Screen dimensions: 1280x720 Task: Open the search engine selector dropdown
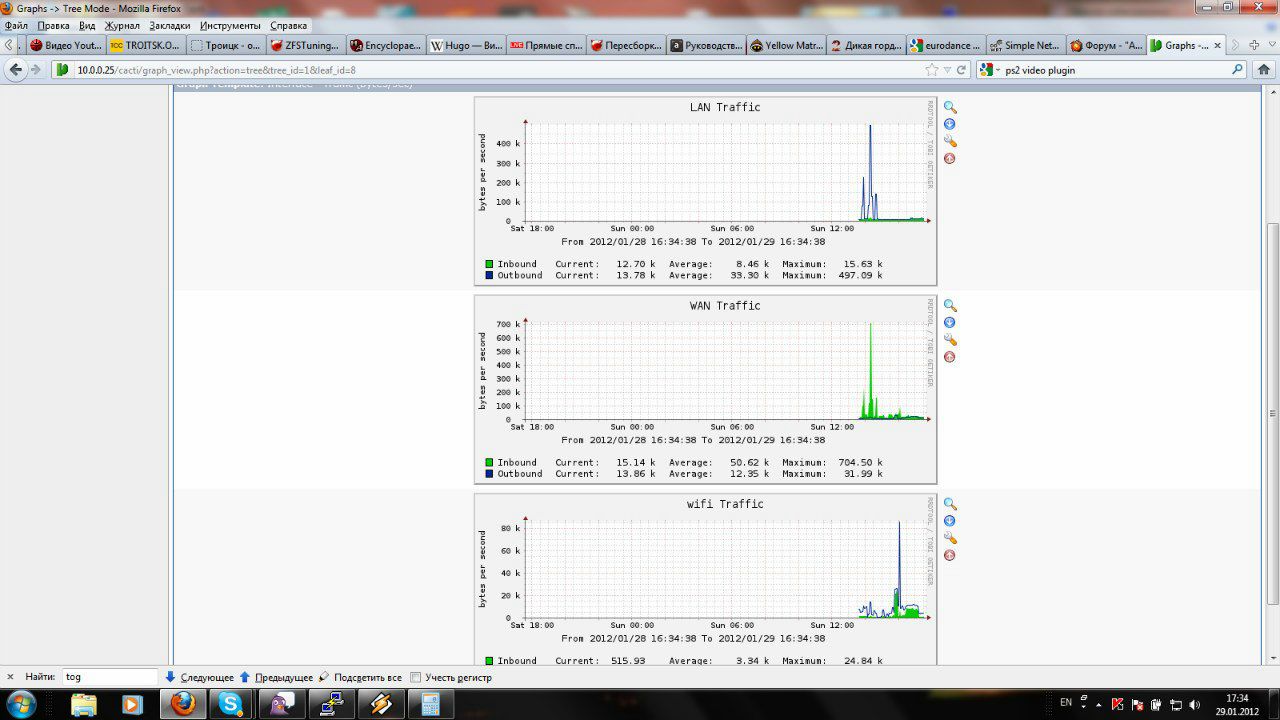[x=990, y=70]
